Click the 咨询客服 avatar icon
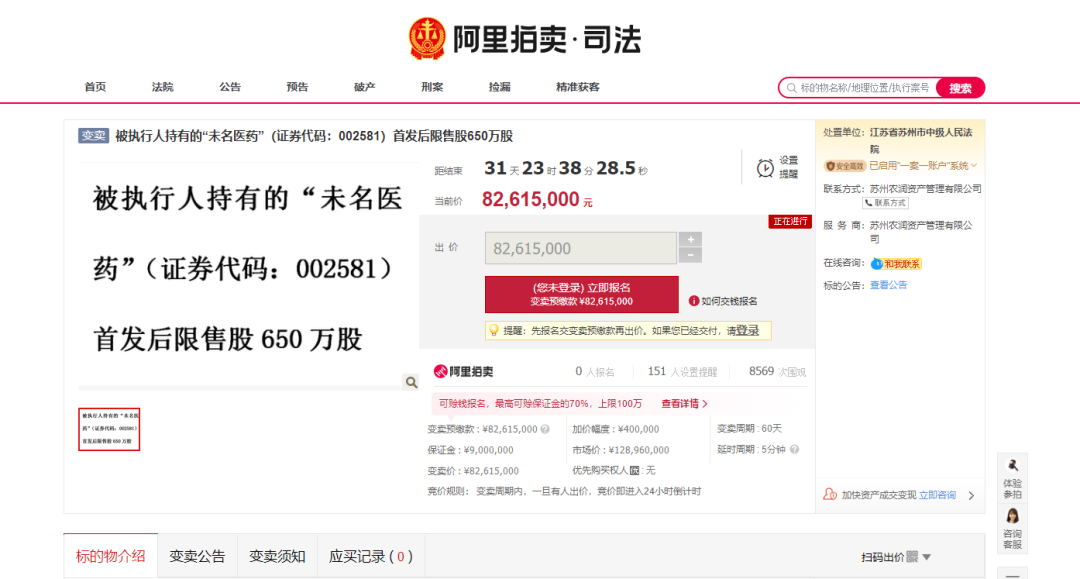This screenshot has height=579, width=1080. [x=1012, y=516]
